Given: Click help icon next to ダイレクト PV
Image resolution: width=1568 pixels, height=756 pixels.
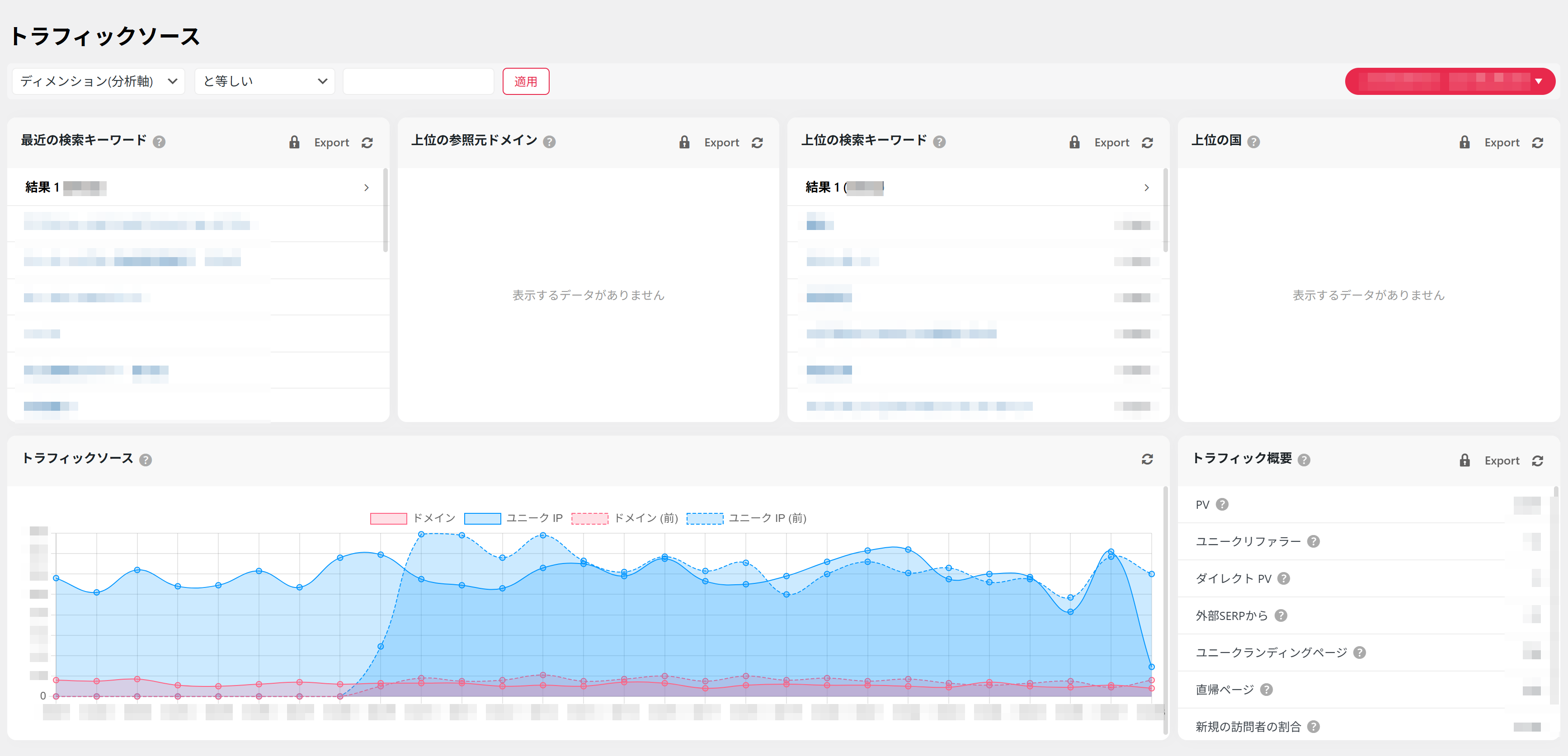Looking at the screenshot, I should coord(1284,578).
